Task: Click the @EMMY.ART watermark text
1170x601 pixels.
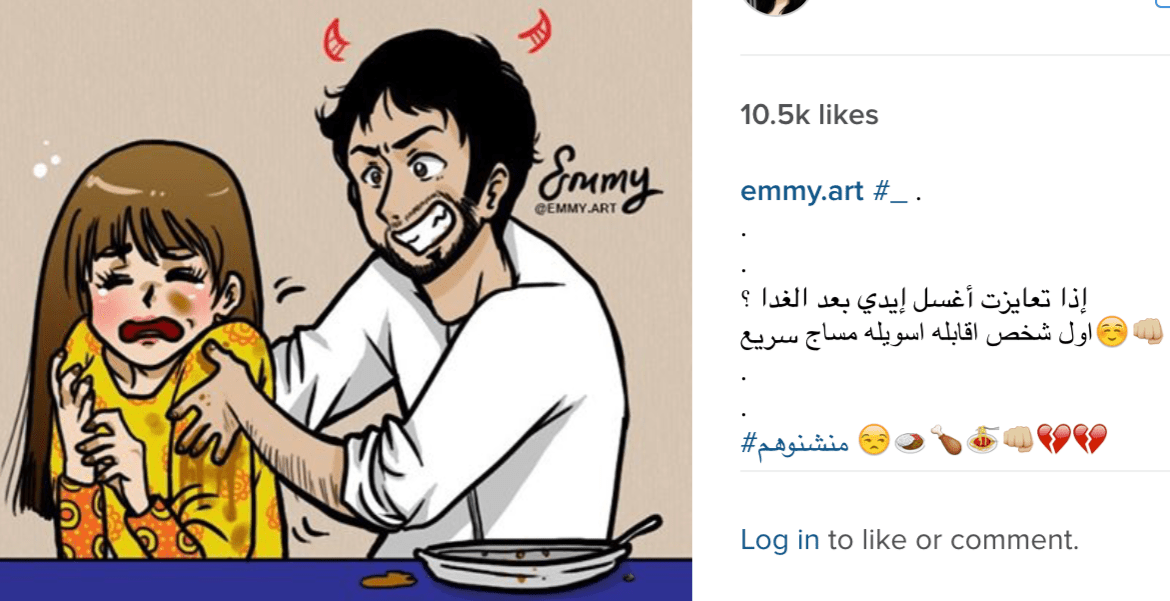Action: pos(575,208)
